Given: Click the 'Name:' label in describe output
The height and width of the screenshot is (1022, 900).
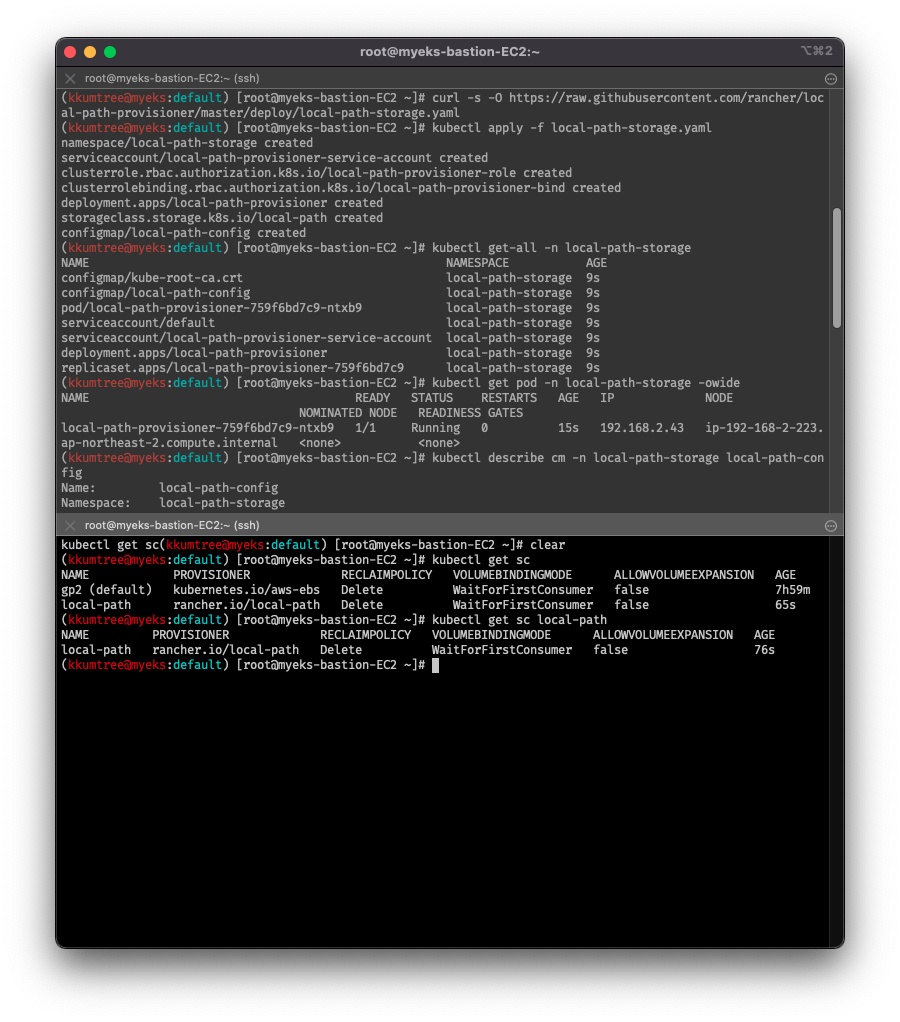Looking at the screenshot, I should click(x=78, y=488).
